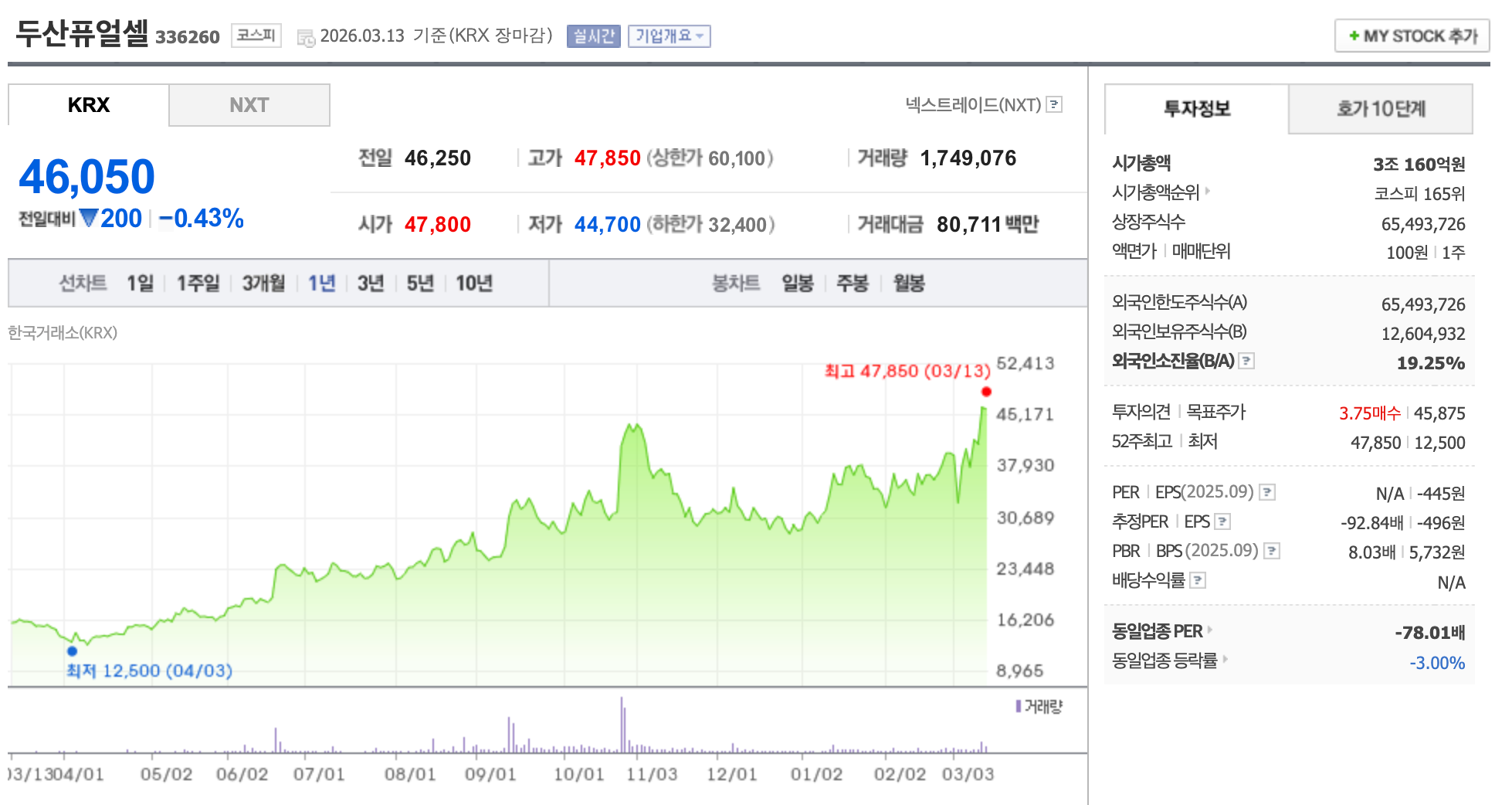Expand the 기업개요 dropdown
The width and height of the screenshot is (1512, 805).
click(670, 36)
